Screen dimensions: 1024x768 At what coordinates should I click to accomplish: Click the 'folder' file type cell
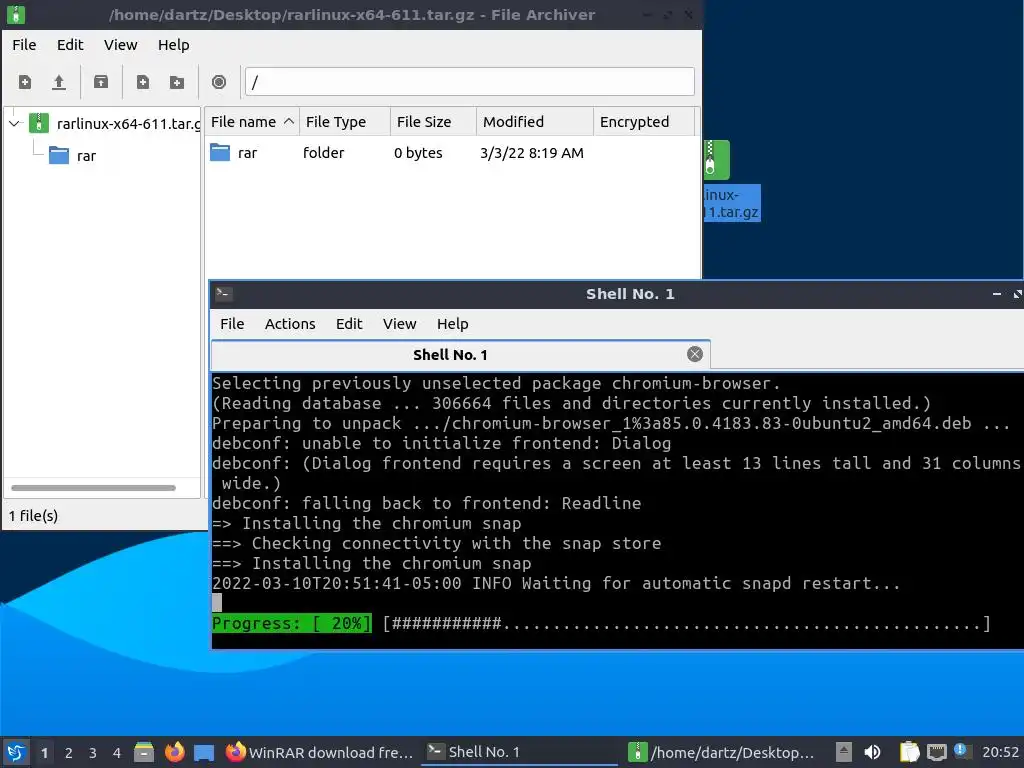323,153
